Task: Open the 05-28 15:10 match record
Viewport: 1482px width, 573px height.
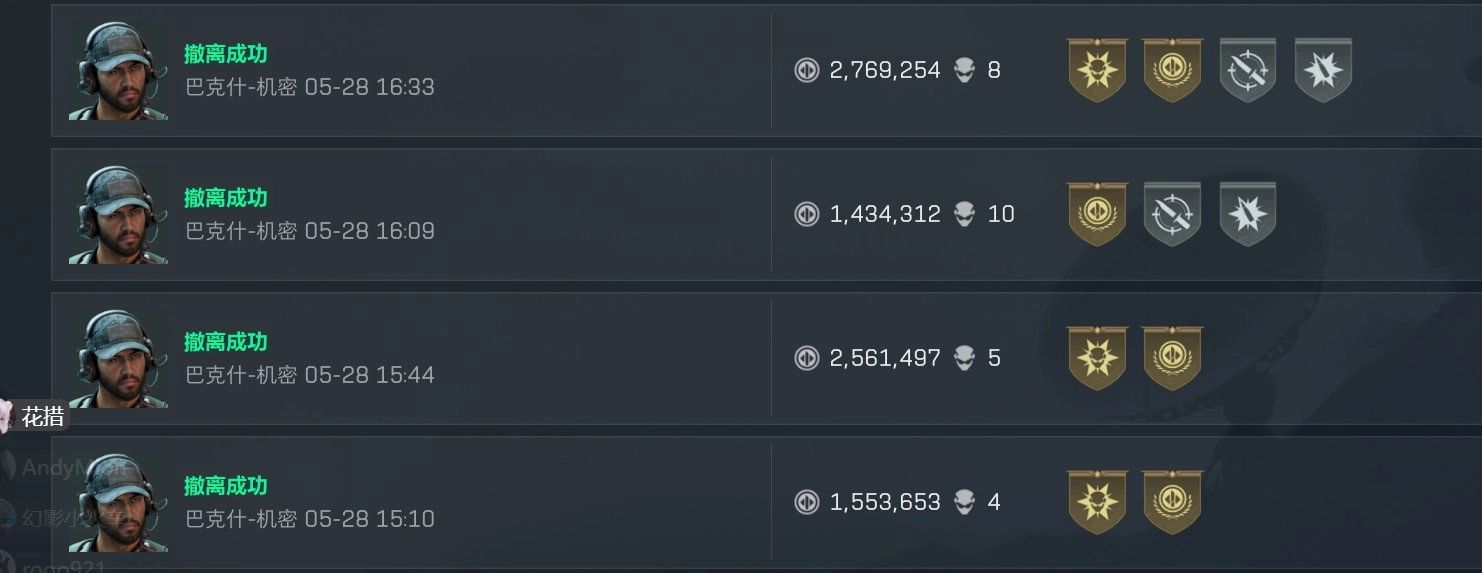Action: tap(766, 502)
